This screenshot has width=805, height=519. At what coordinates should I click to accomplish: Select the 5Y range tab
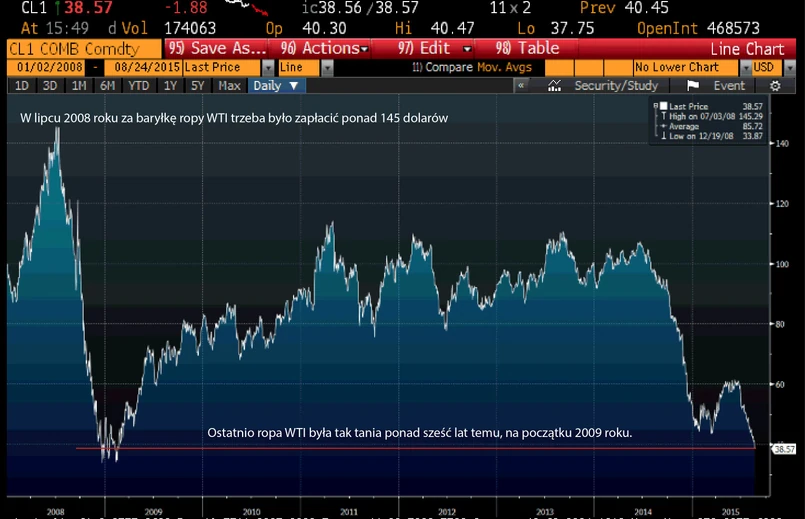(198, 86)
